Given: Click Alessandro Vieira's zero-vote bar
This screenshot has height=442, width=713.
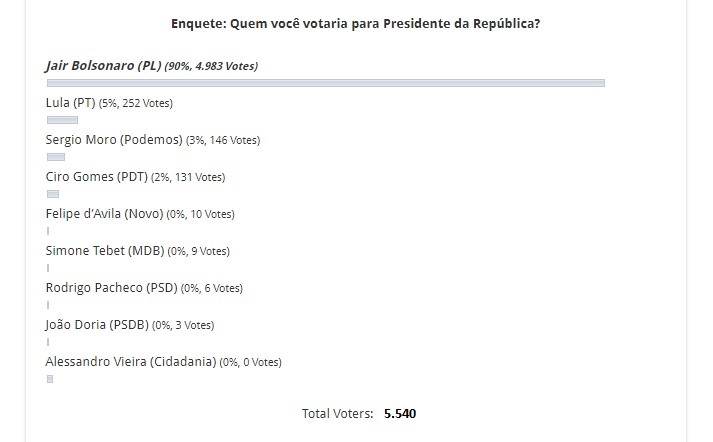Looking at the screenshot, I should point(50,379).
